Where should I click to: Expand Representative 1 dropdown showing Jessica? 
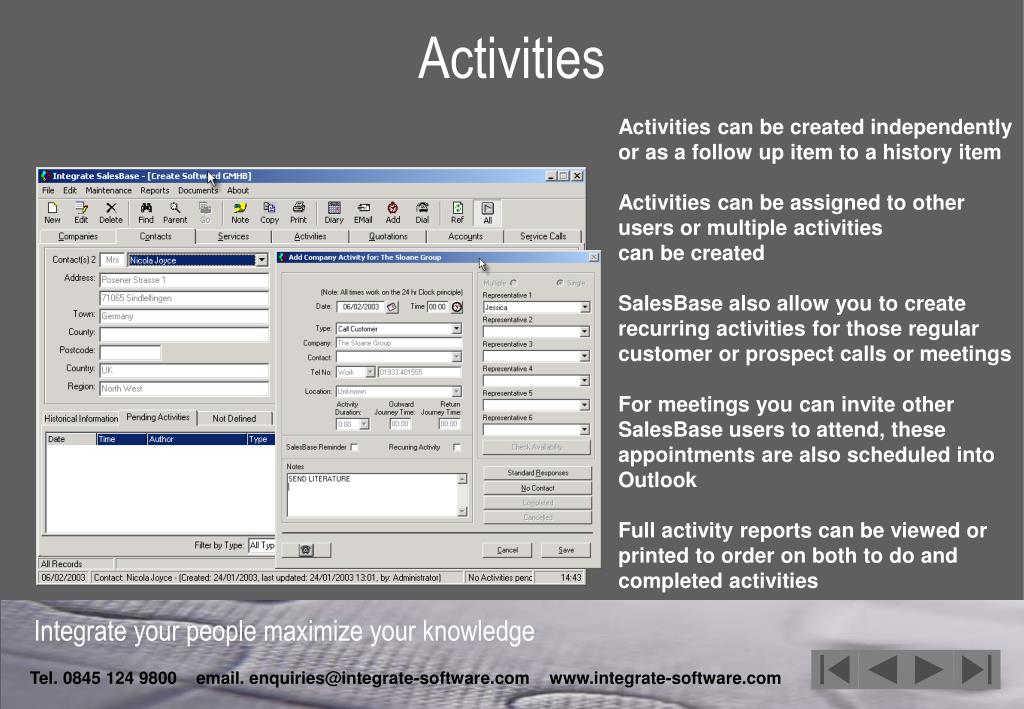584,307
